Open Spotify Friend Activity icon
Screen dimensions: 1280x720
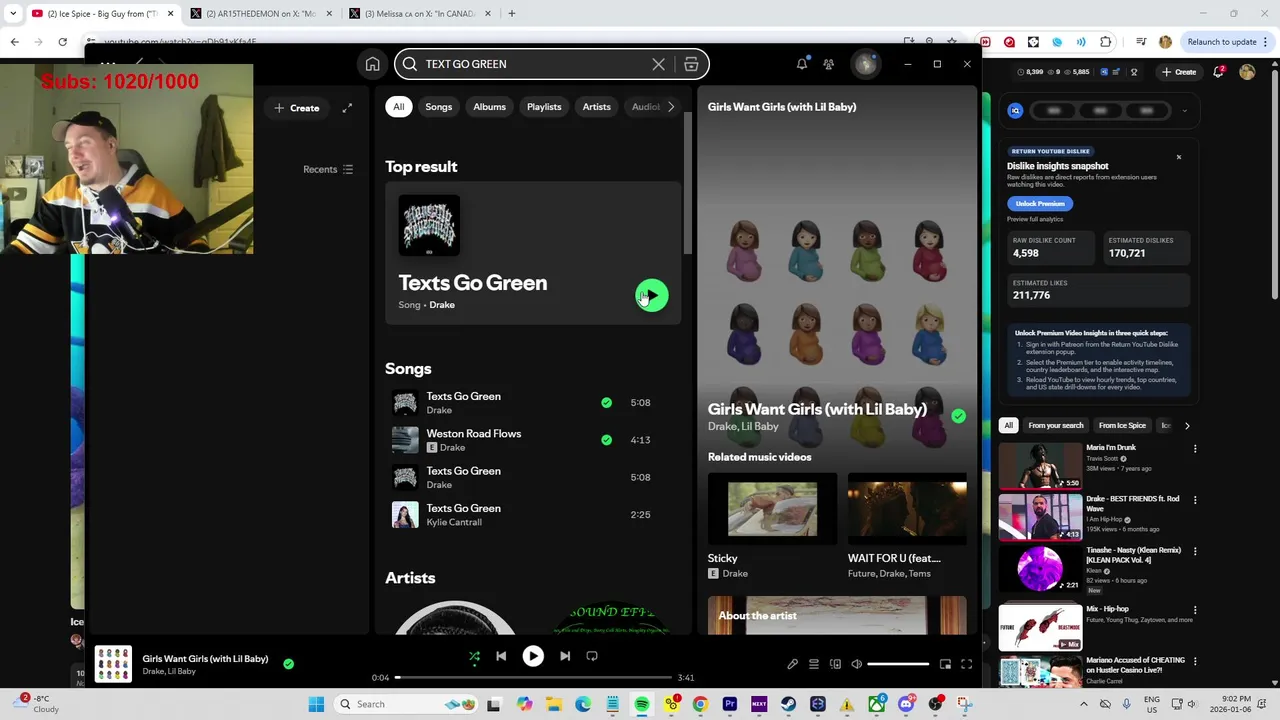[x=829, y=64]
